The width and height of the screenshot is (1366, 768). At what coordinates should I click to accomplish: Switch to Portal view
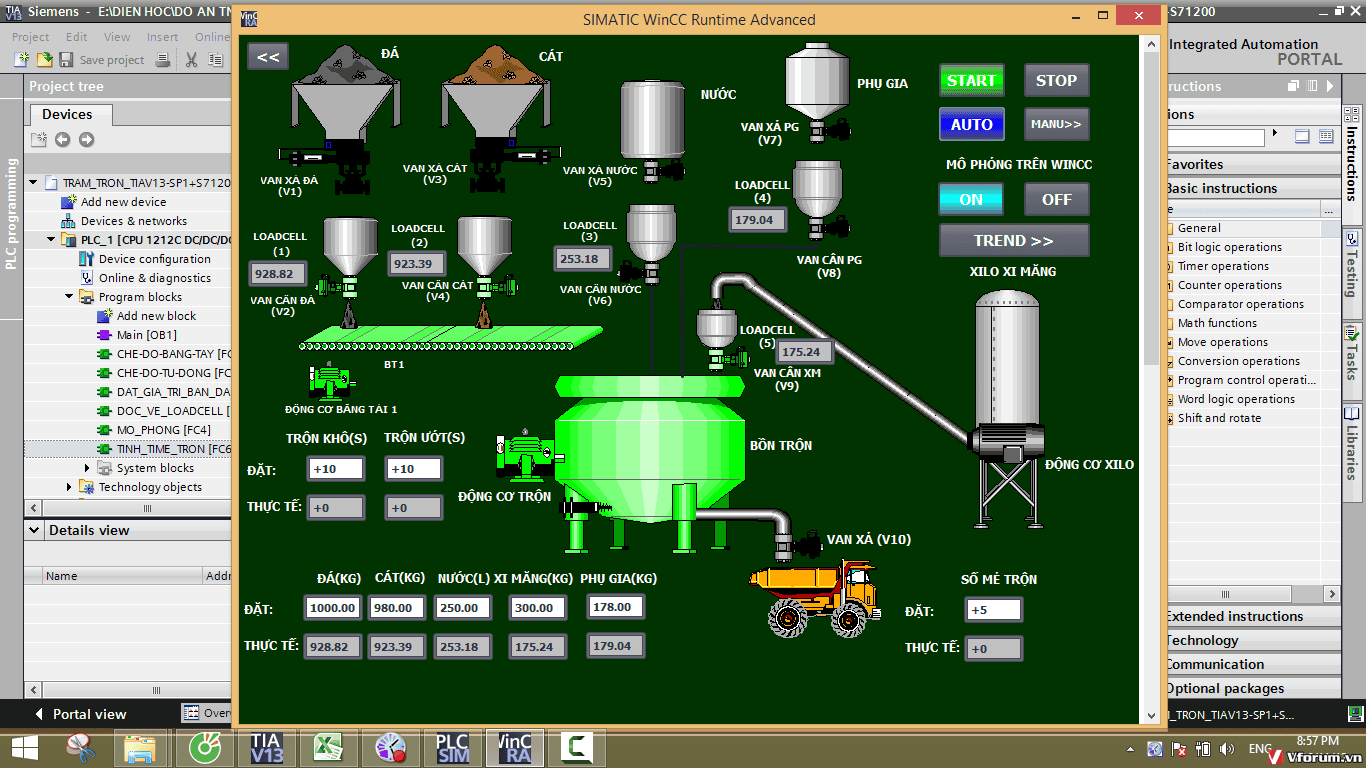(80, 714)
